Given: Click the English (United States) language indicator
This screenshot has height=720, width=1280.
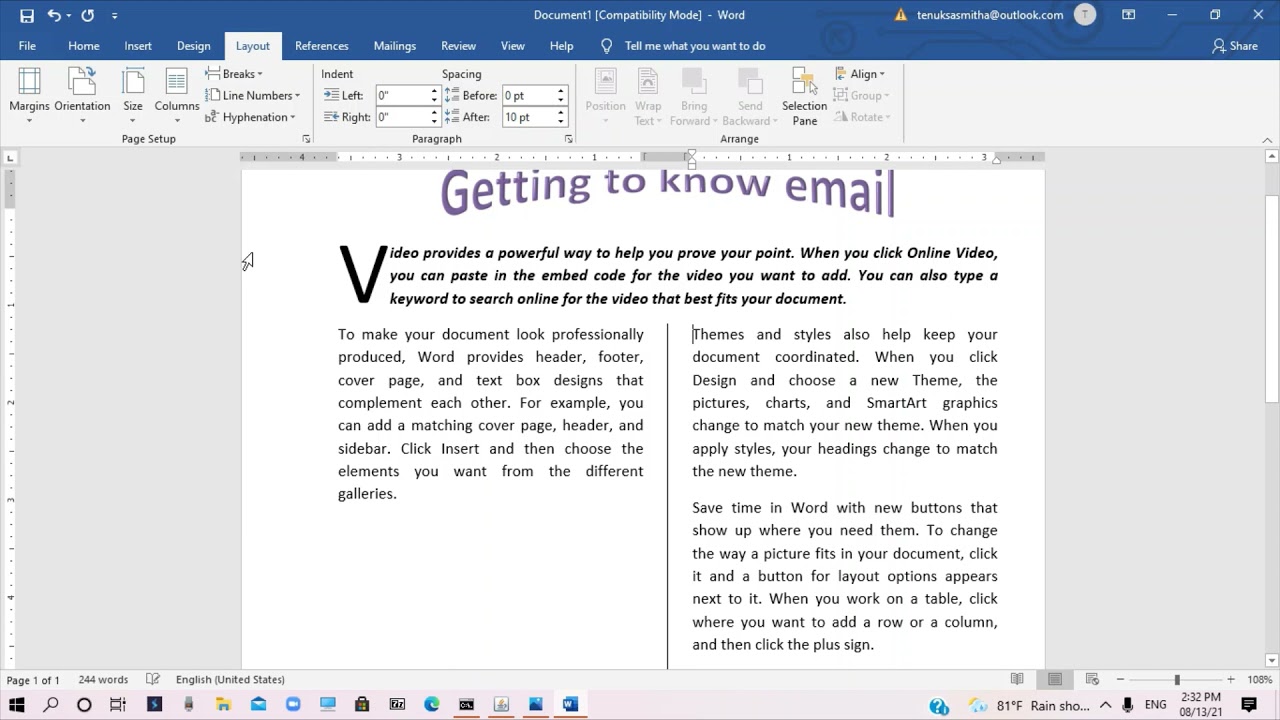Looking at the screenshot, I should (230, 680).
